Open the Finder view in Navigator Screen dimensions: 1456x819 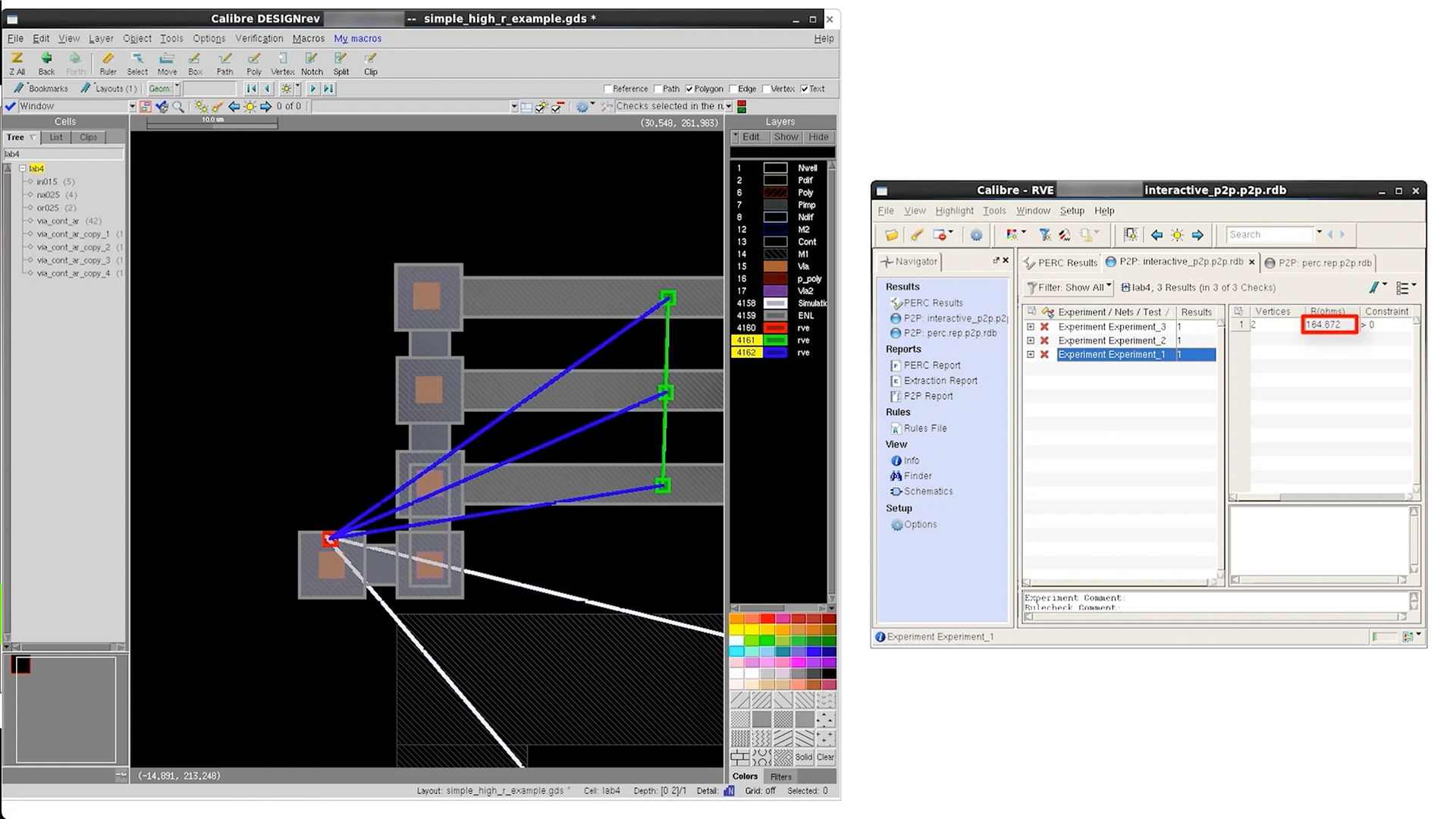tap(917, 476)
